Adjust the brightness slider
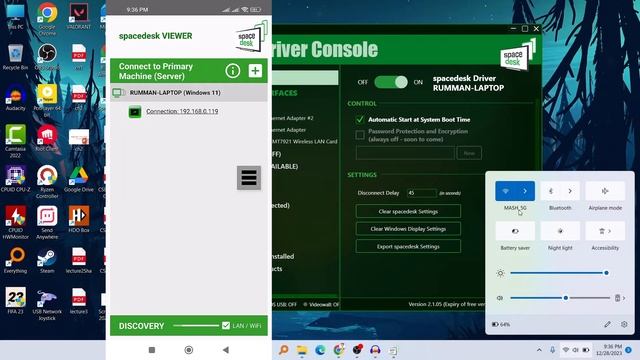 pos(558,273)
